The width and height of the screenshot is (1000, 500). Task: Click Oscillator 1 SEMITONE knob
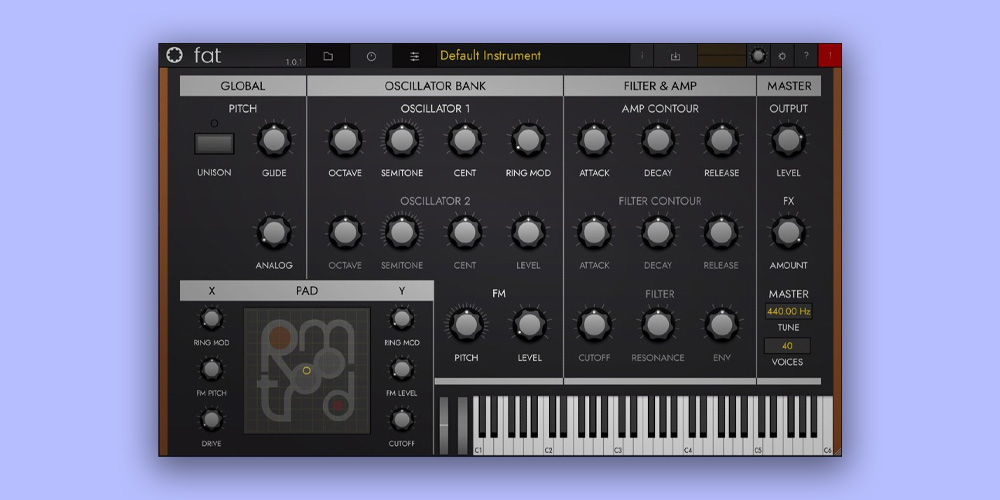tap(402, 140)
